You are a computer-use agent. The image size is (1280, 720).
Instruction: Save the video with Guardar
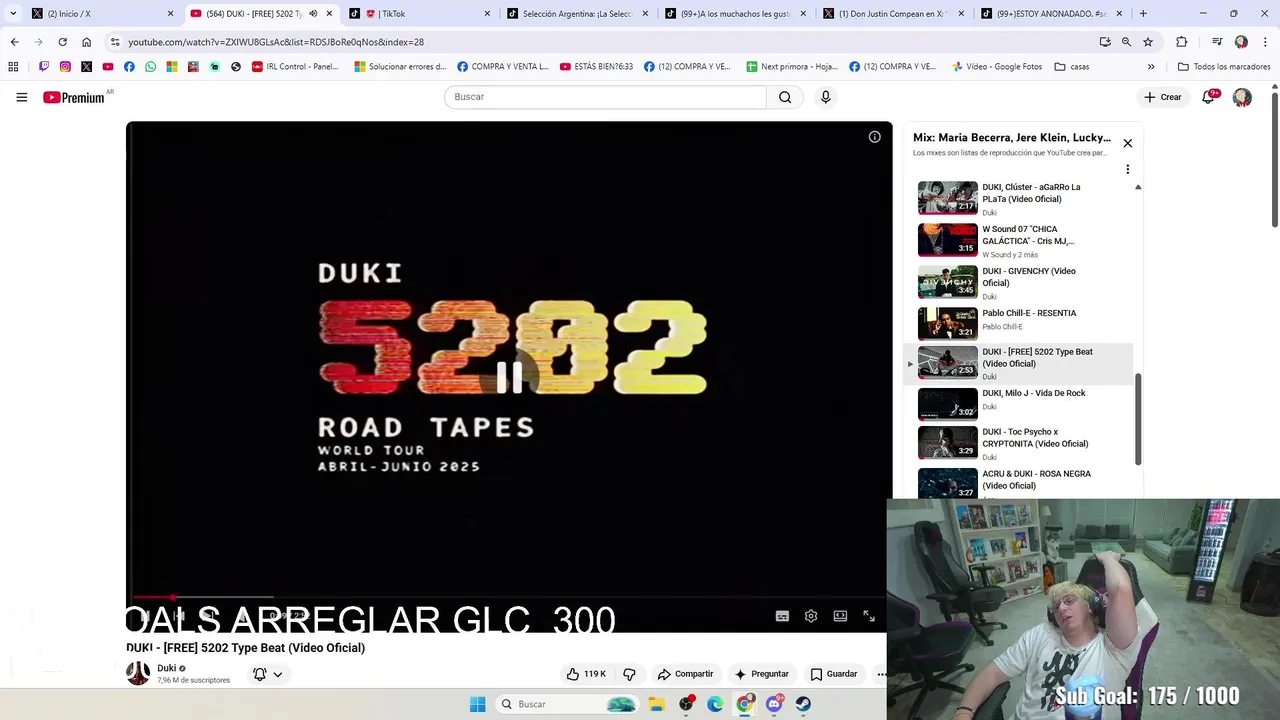pos(834,674)
